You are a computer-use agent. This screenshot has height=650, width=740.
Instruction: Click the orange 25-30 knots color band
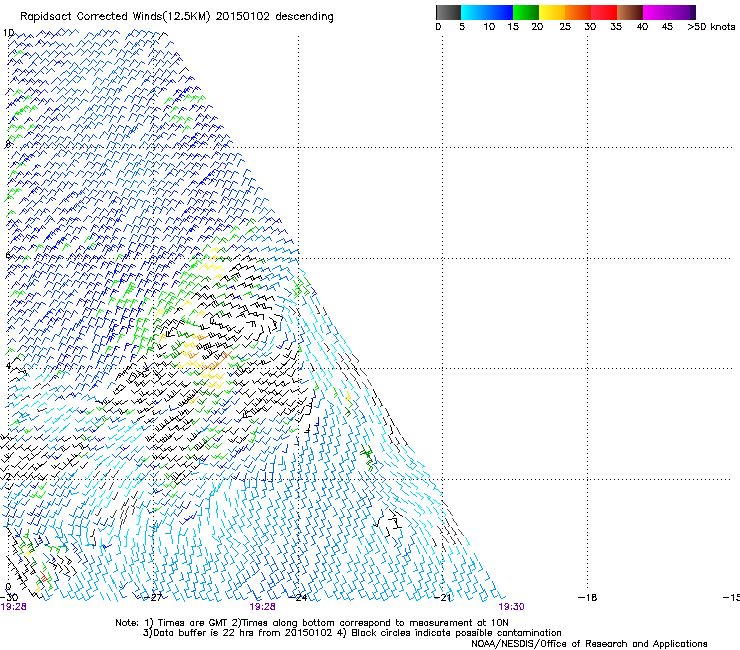578,12
